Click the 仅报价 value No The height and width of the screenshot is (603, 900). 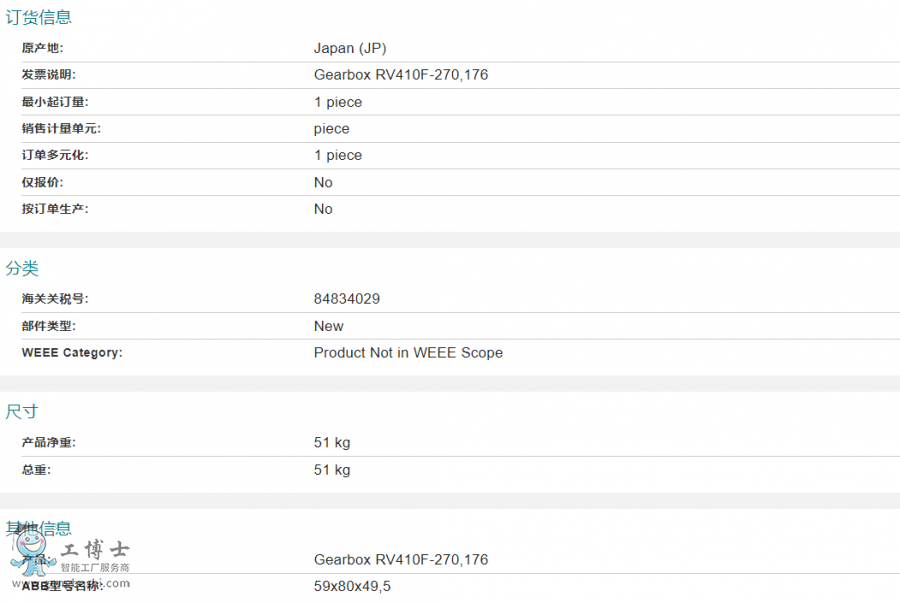pos(323,182)
